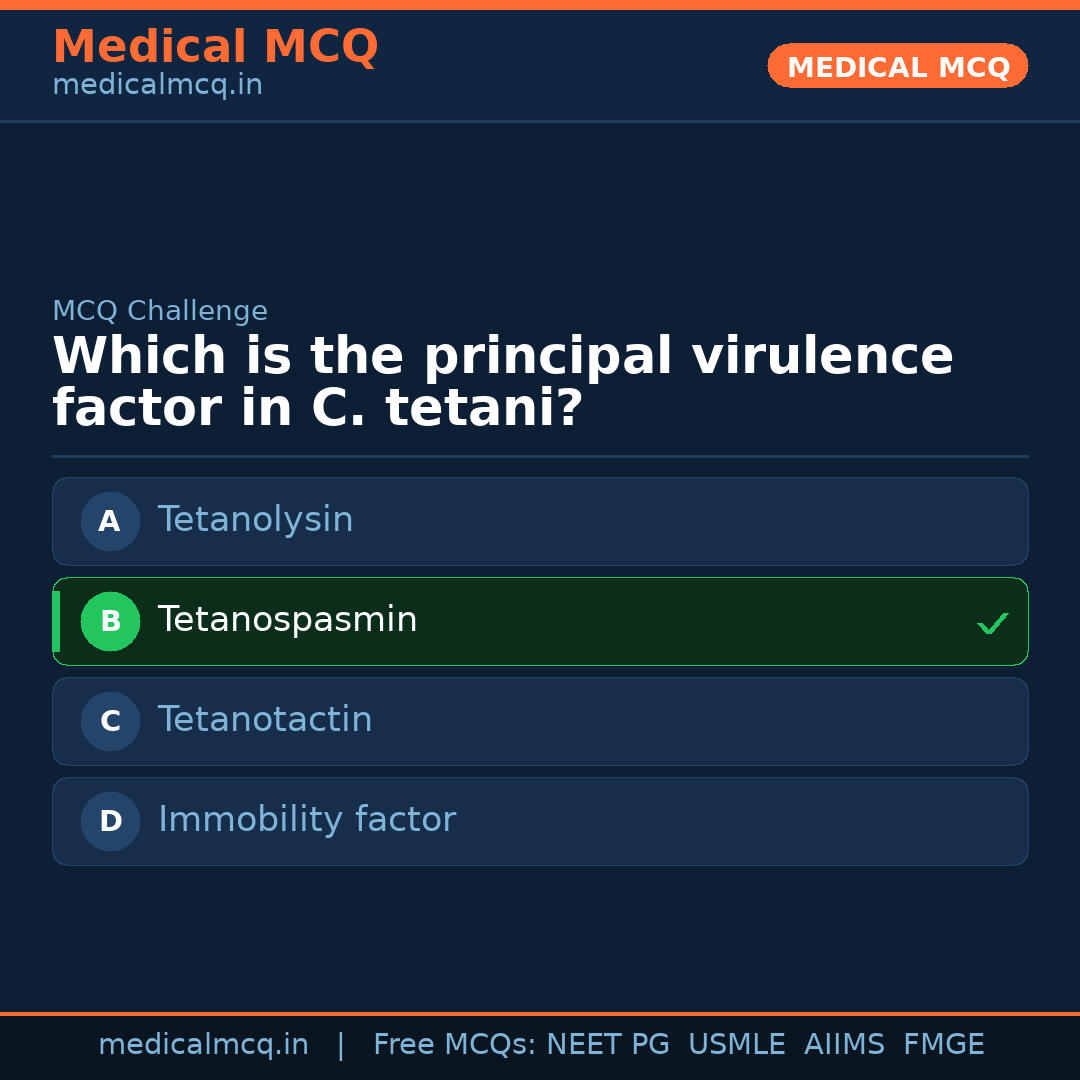Viewport: 1080px width, 1080px height.
Task: Click the green checkmark on Tetanospasmin
Action: [992, 623]
